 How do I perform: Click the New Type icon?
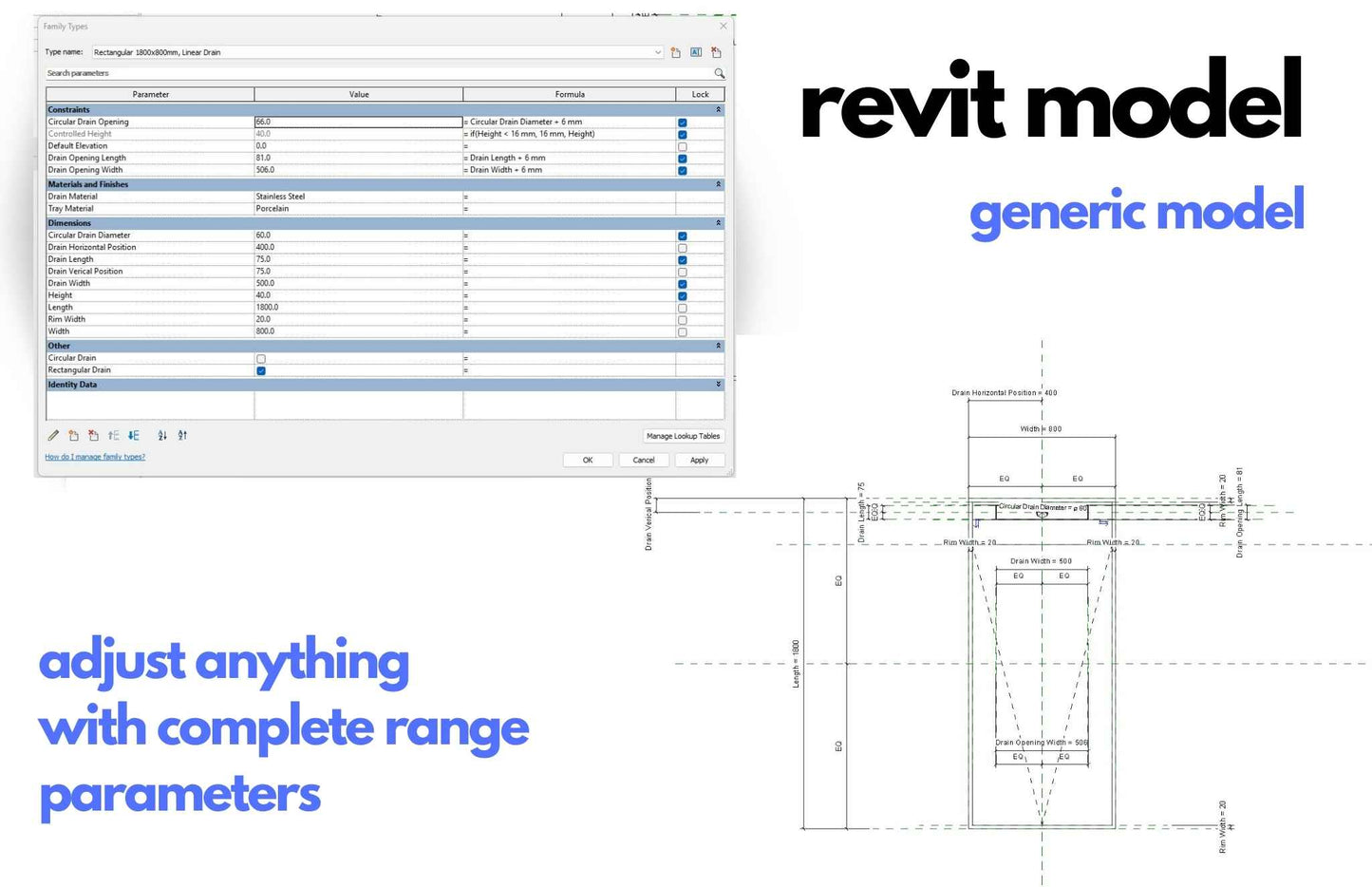coord(676,53)
